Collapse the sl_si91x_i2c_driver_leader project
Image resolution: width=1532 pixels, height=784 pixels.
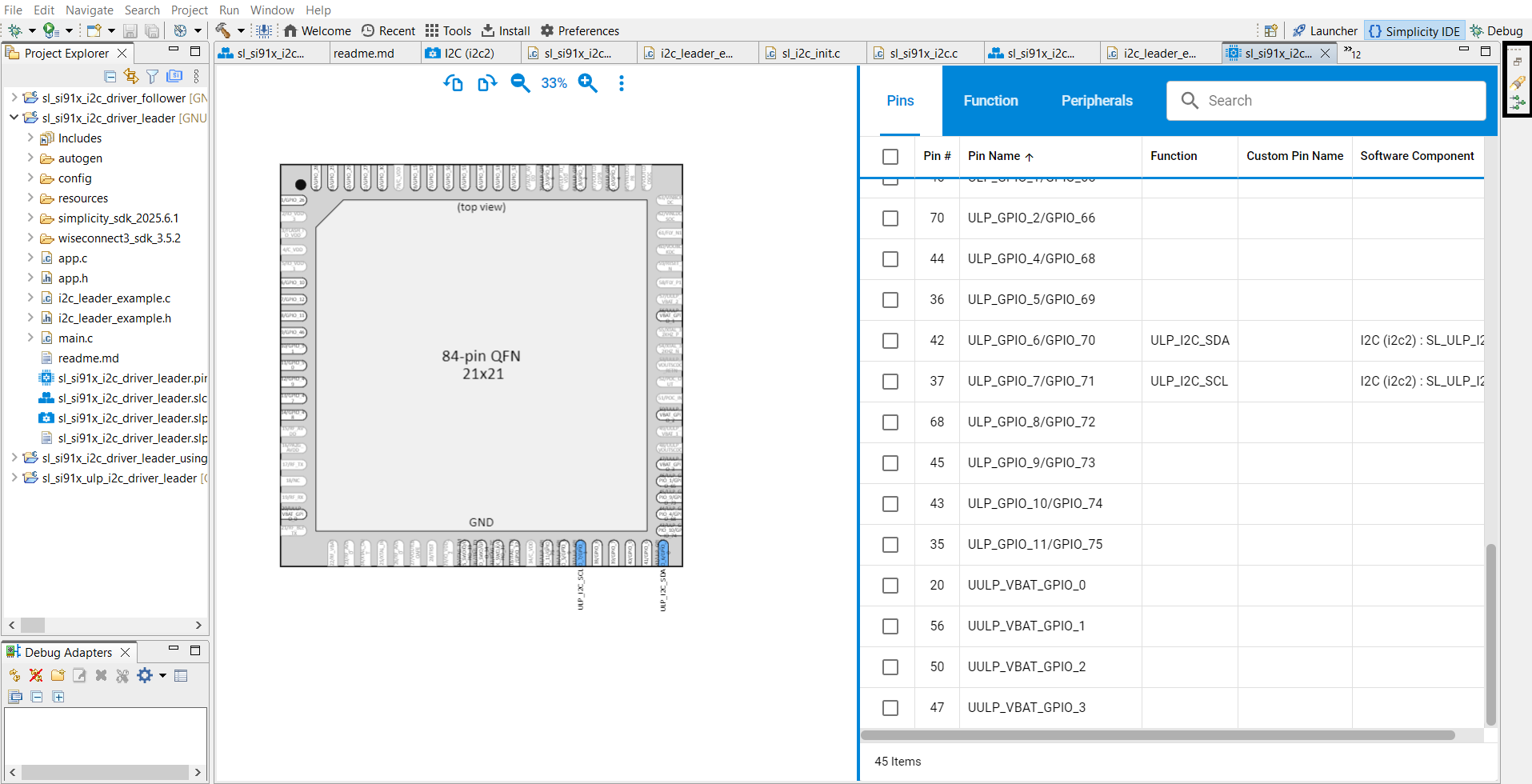pos(14,117)
